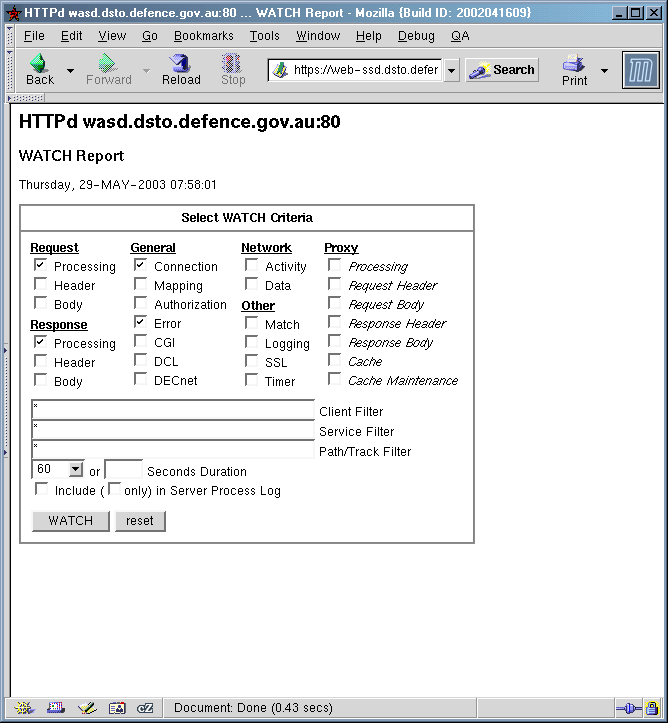Uncheck General Connection checkbox
Viewport: 668px width, 723px height.
pos(141,265)
